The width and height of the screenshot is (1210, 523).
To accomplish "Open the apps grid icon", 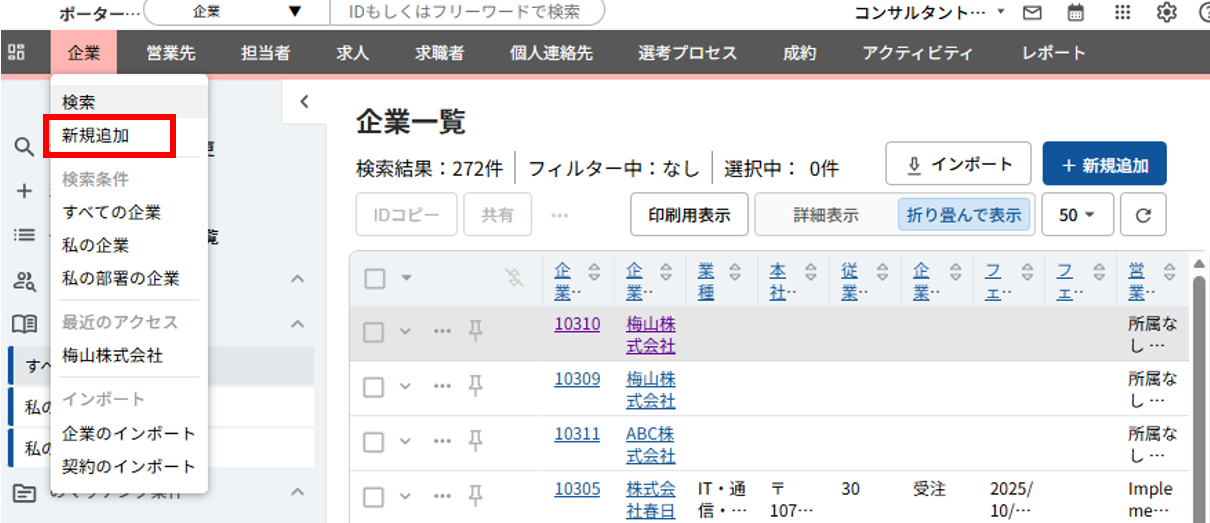I will coord(1122,13).
